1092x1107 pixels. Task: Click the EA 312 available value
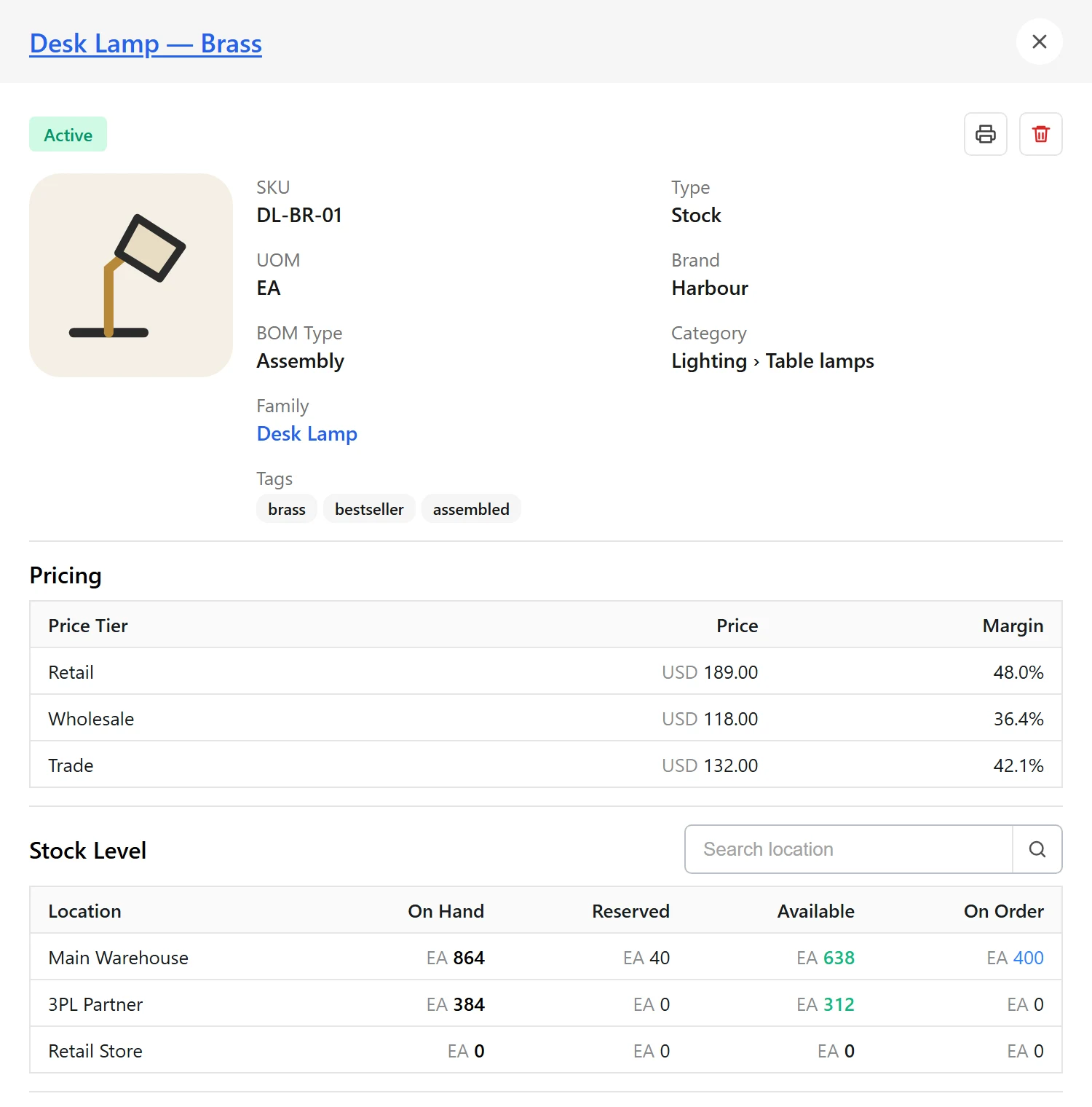point(826,1004)
